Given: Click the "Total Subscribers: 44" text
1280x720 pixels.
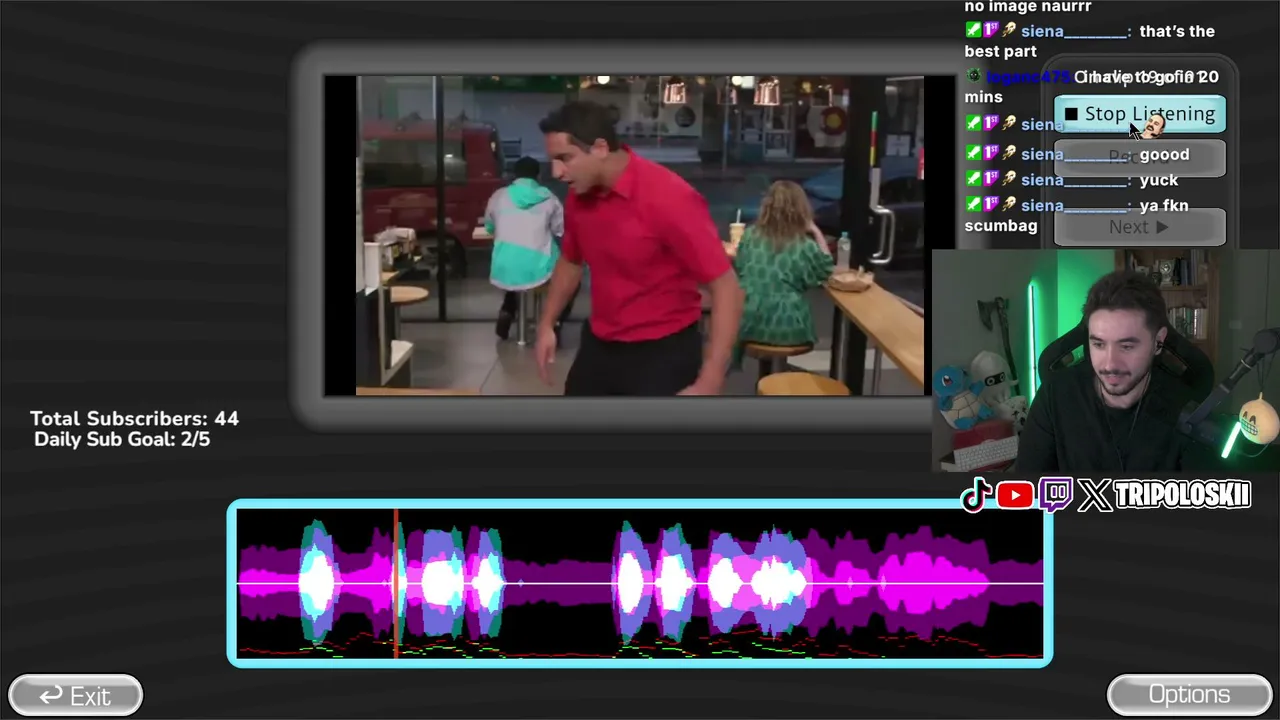Looking at the screenshot, I should (x=134, y=419).
